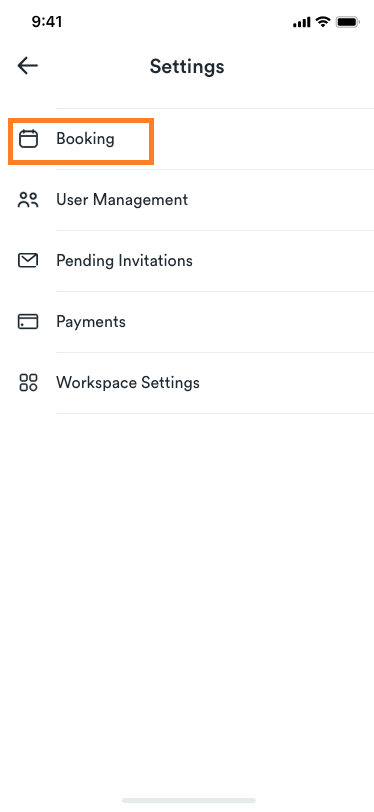Screen dimensions: 374x812
Task: Tap the cellular signal bars icon
Action: tap(301, 22)
